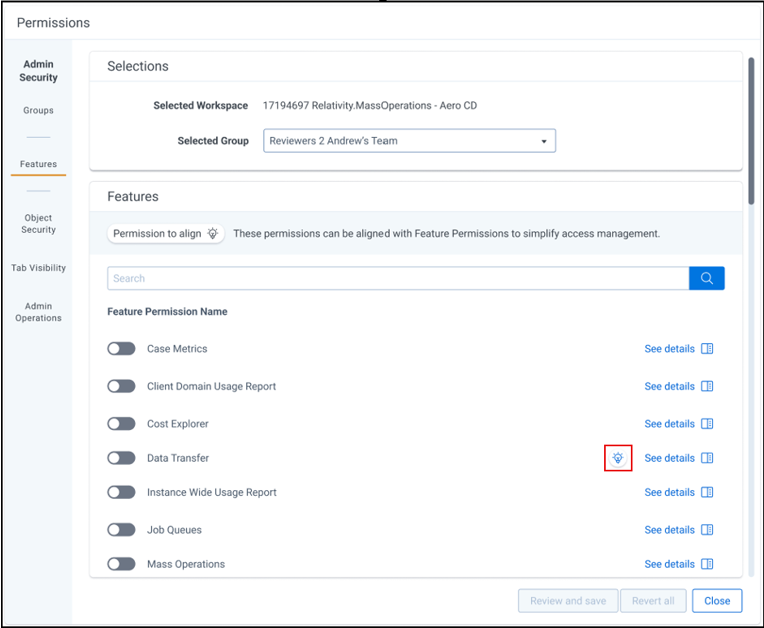This screenshot has height=628, width=764.
Task: Enable Client Domain Usage Report permission
Action: (121, 386)
